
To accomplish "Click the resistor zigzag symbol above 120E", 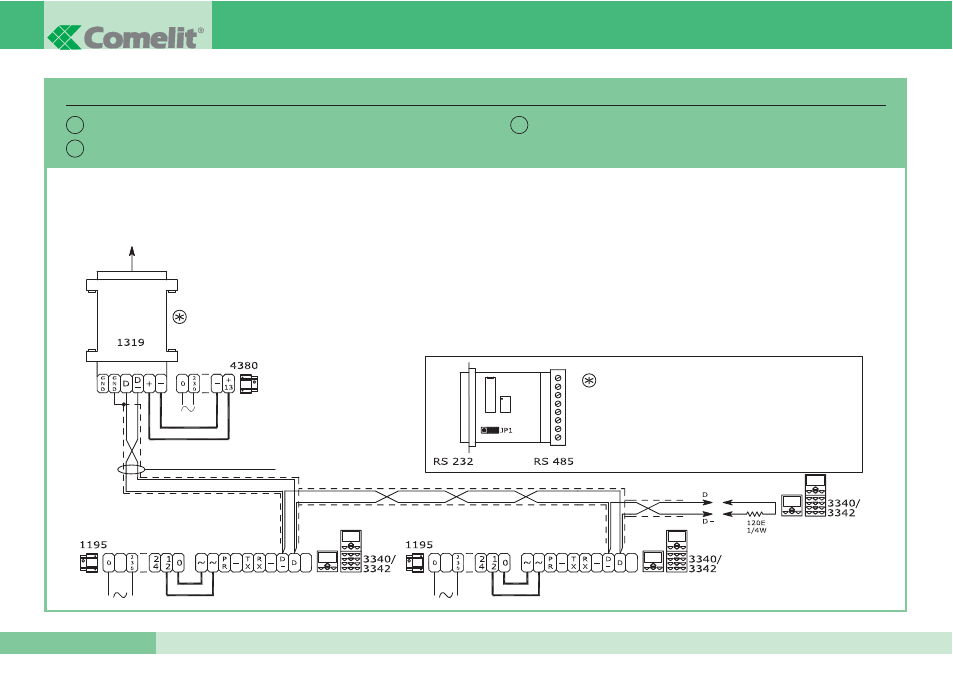I will pyautogui.click(x=755, y=514).
